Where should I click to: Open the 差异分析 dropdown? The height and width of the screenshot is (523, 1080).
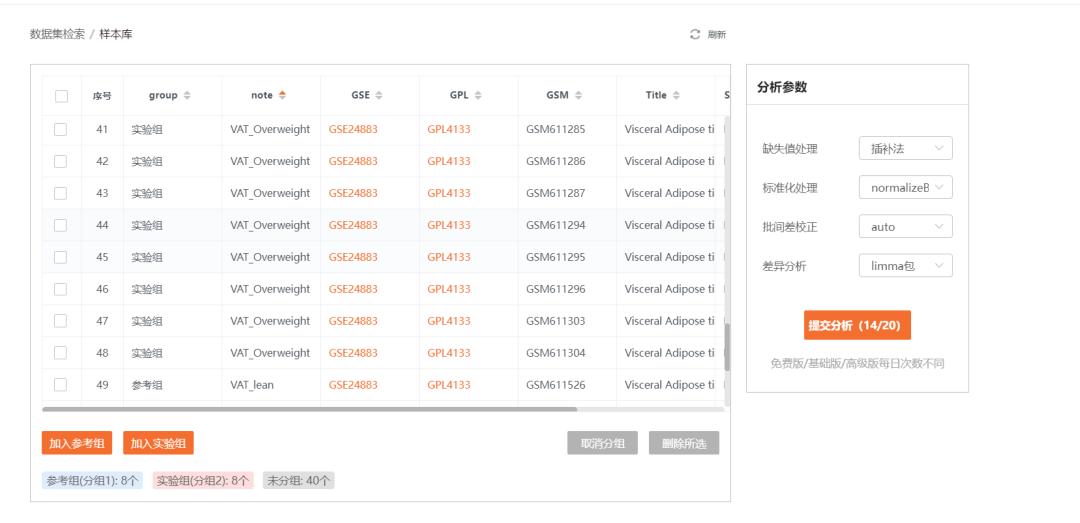coord(906,266)
